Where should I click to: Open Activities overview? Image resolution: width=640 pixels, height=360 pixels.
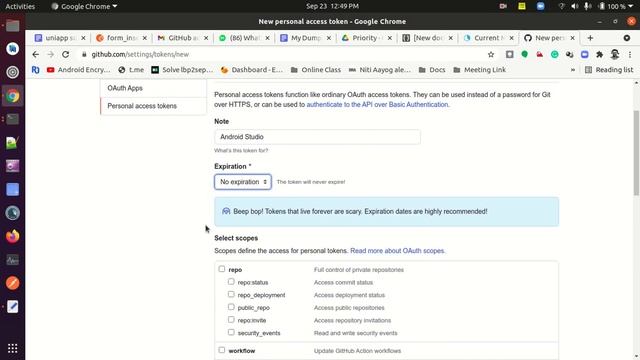(x=20, y=7)
